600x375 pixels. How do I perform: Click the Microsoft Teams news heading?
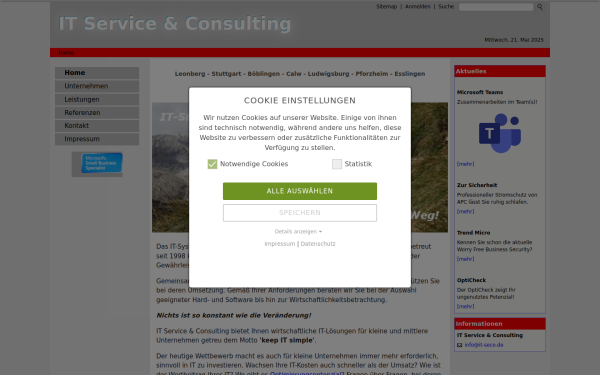point(480,92)
